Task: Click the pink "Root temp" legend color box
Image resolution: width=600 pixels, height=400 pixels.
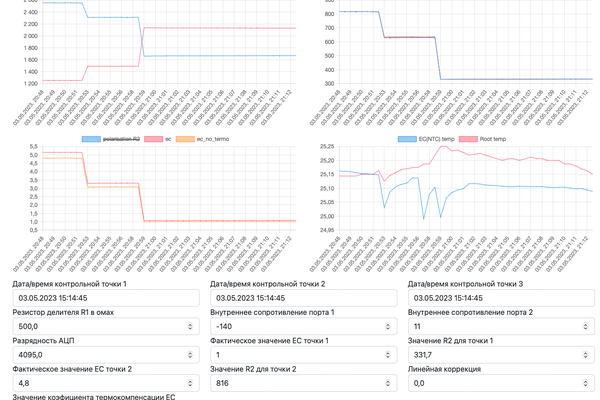Action: coord(472,139)
